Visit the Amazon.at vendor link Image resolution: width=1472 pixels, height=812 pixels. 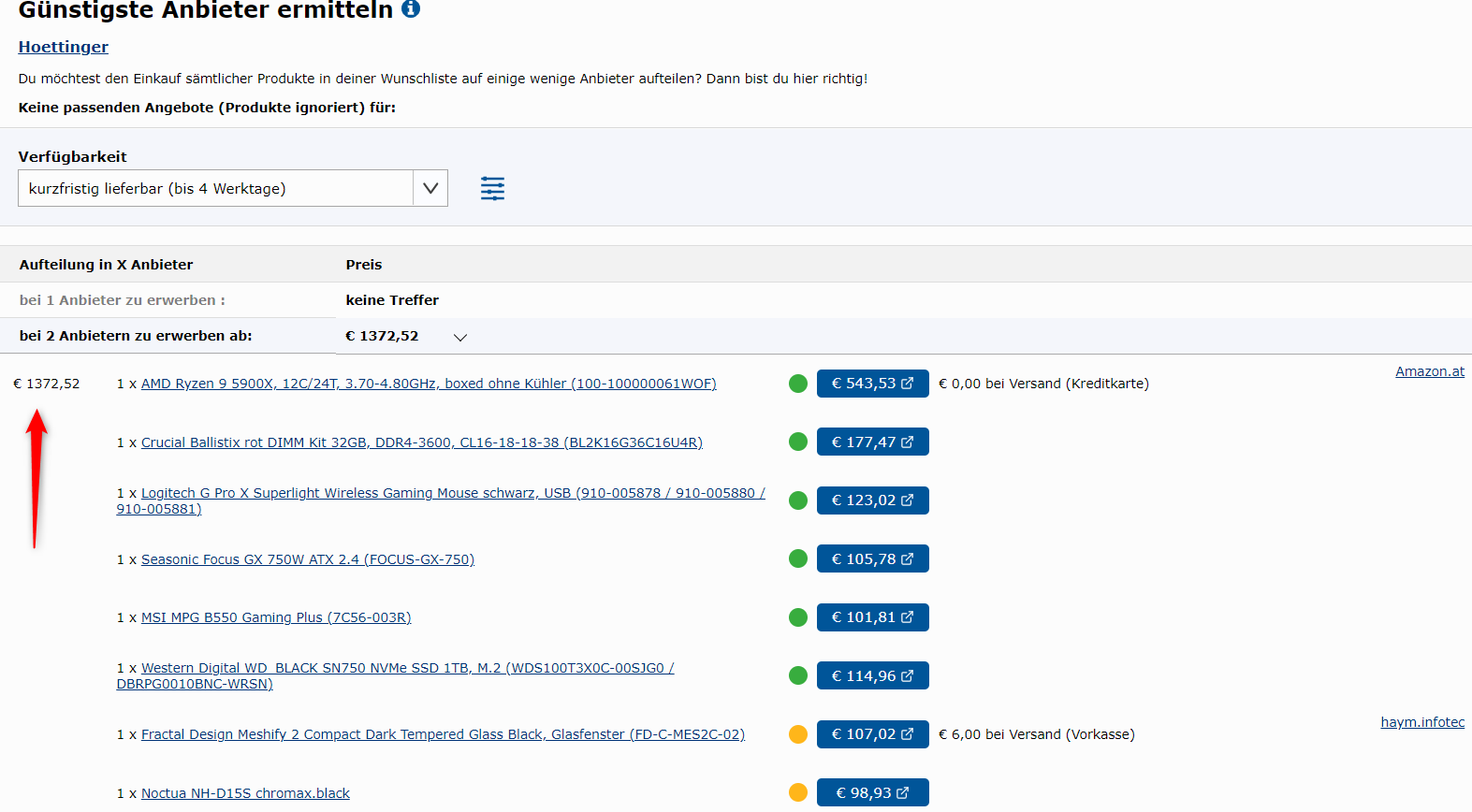[x=1430, y=371]
